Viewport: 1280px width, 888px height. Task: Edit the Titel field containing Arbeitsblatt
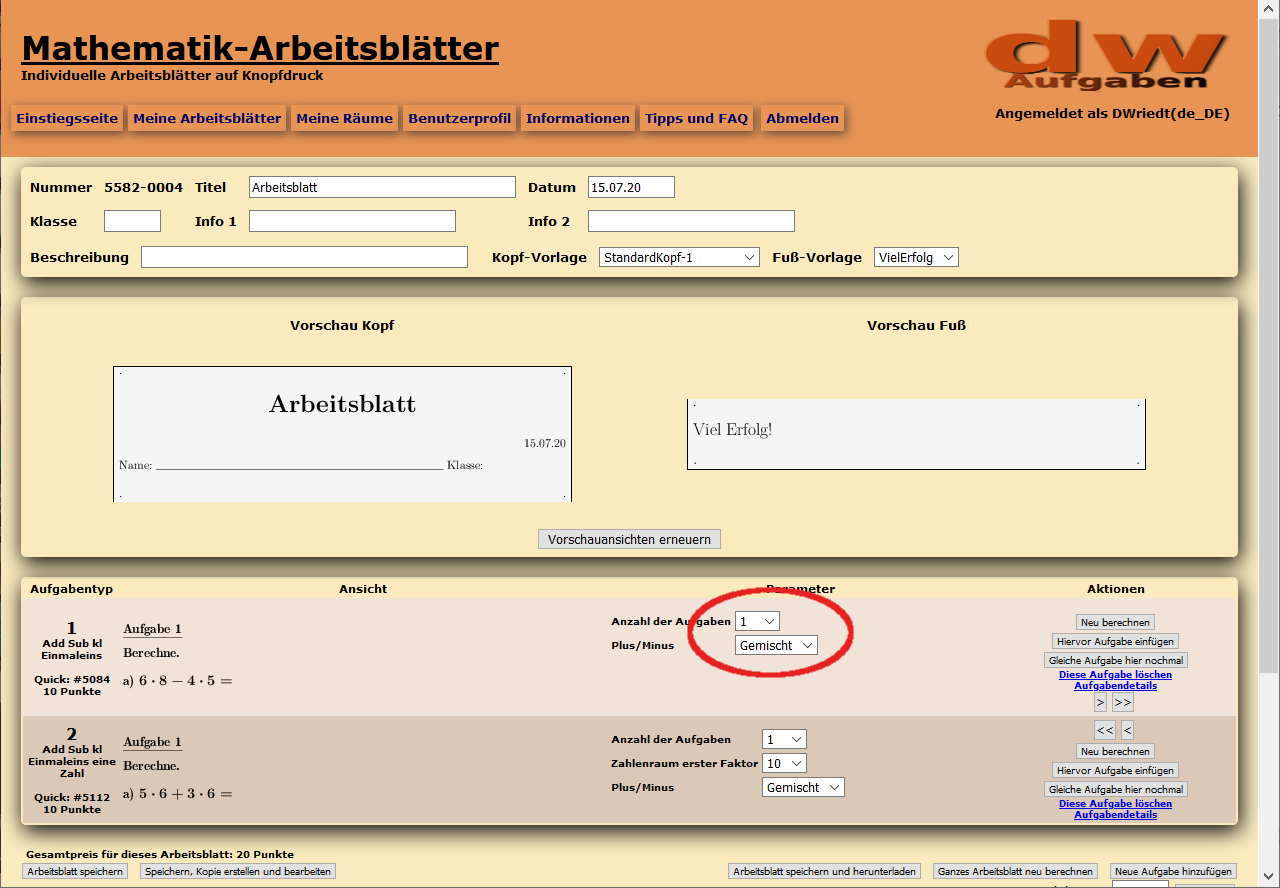click(382, 187)
